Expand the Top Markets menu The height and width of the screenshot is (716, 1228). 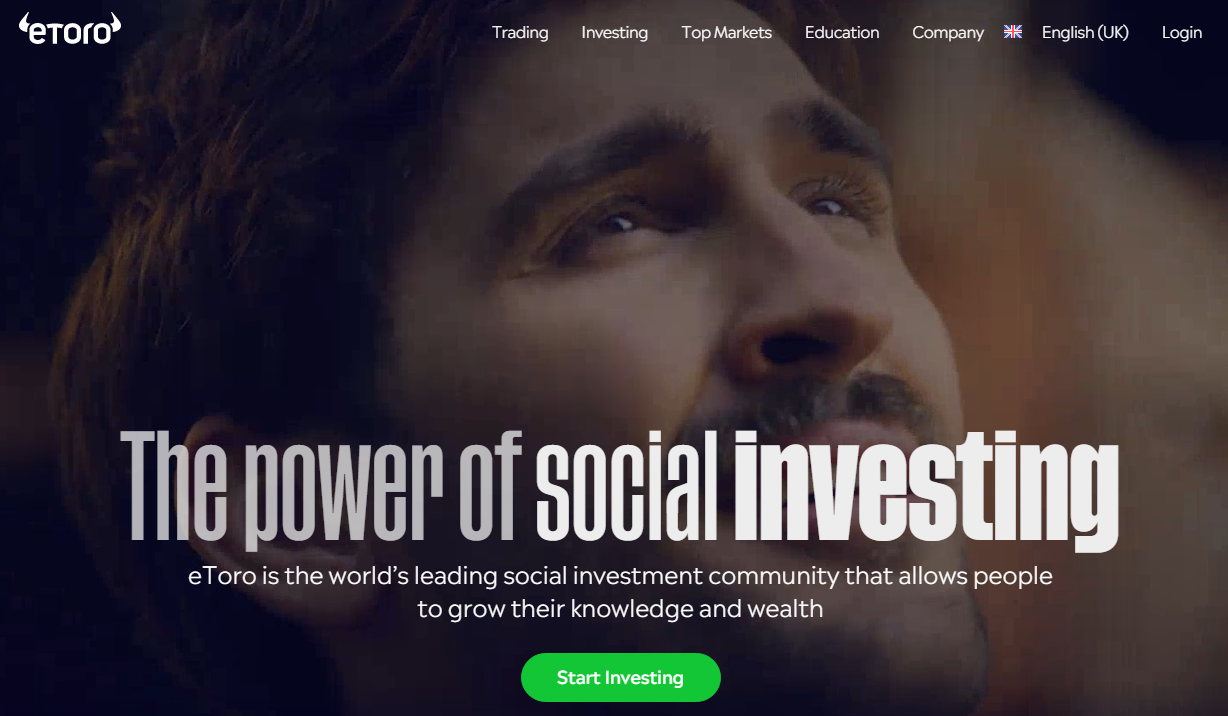pyautogui.click(x=727, y=32)
